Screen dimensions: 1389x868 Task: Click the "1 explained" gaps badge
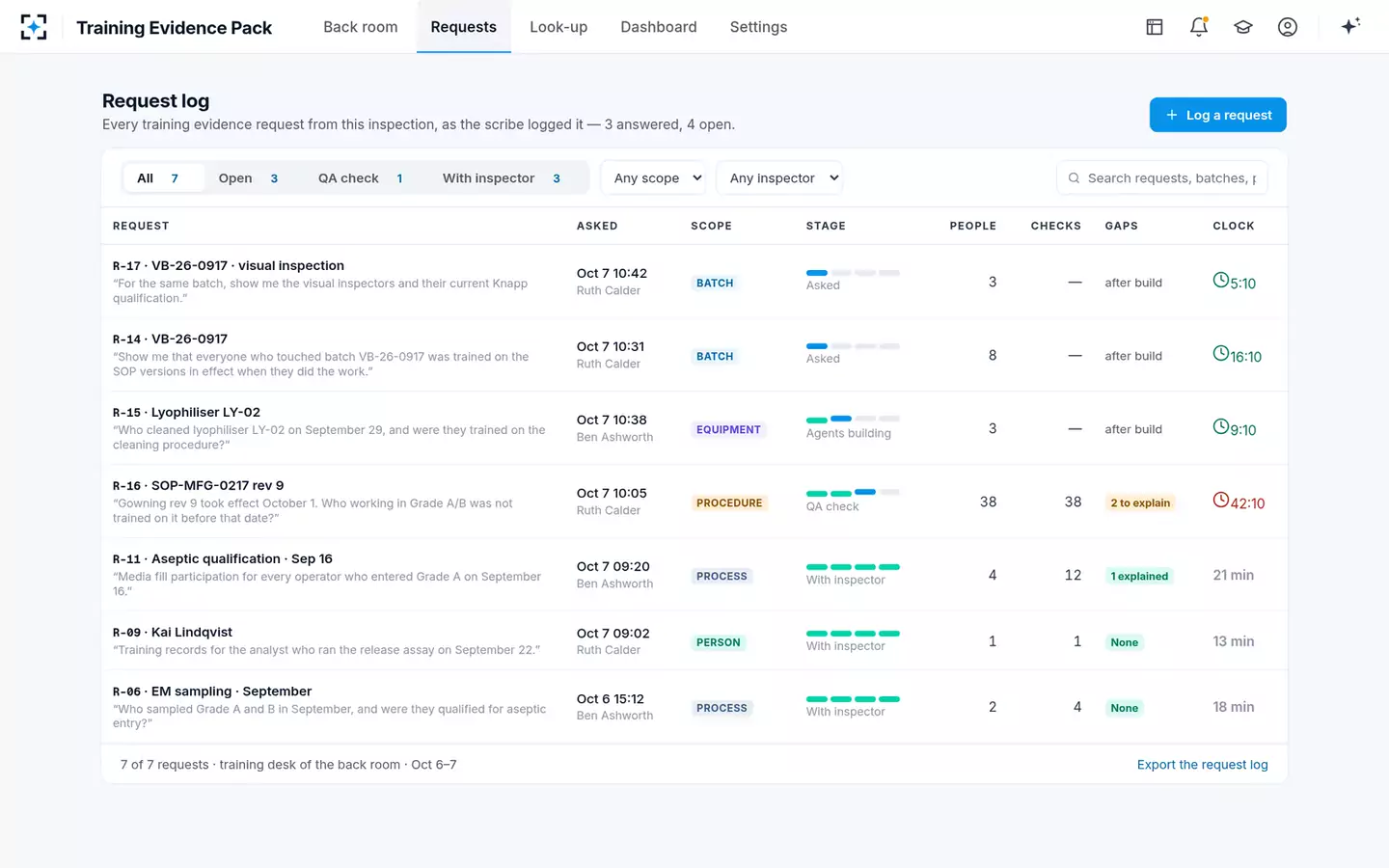1139,576
